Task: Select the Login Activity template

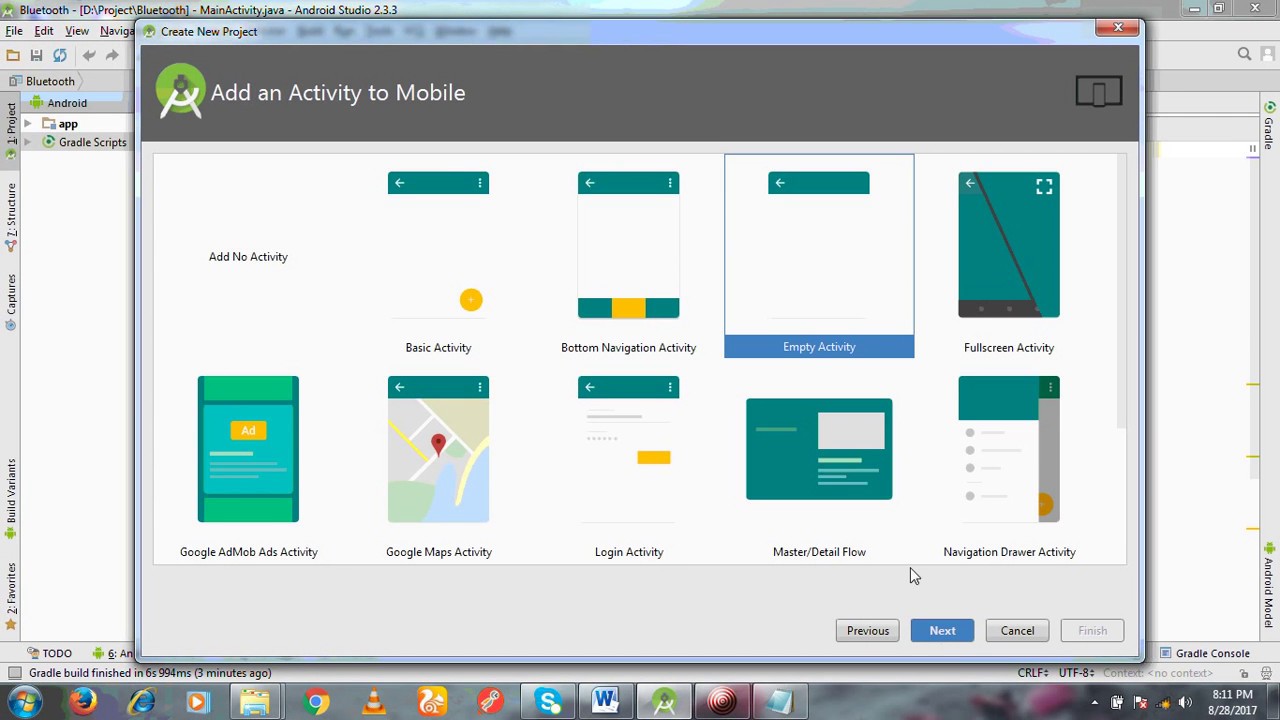Action: [628, 460]
